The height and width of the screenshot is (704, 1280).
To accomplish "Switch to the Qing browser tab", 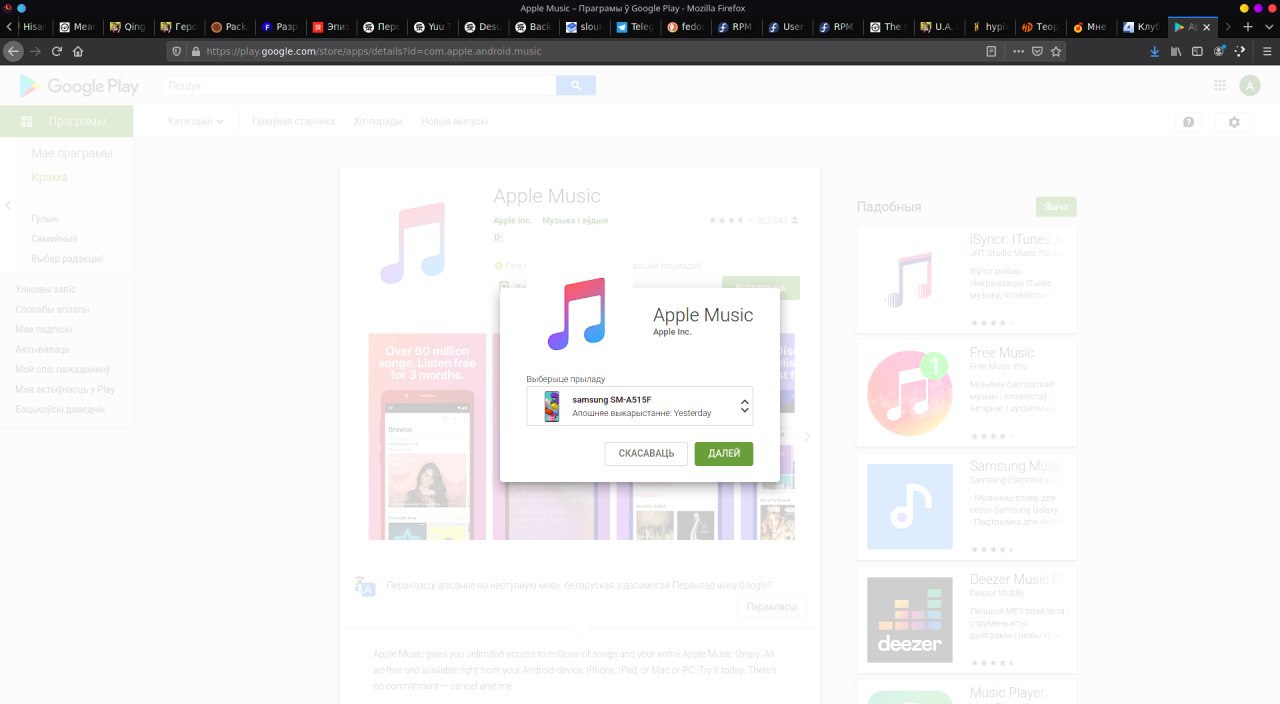I will click(x=128, y=27).
